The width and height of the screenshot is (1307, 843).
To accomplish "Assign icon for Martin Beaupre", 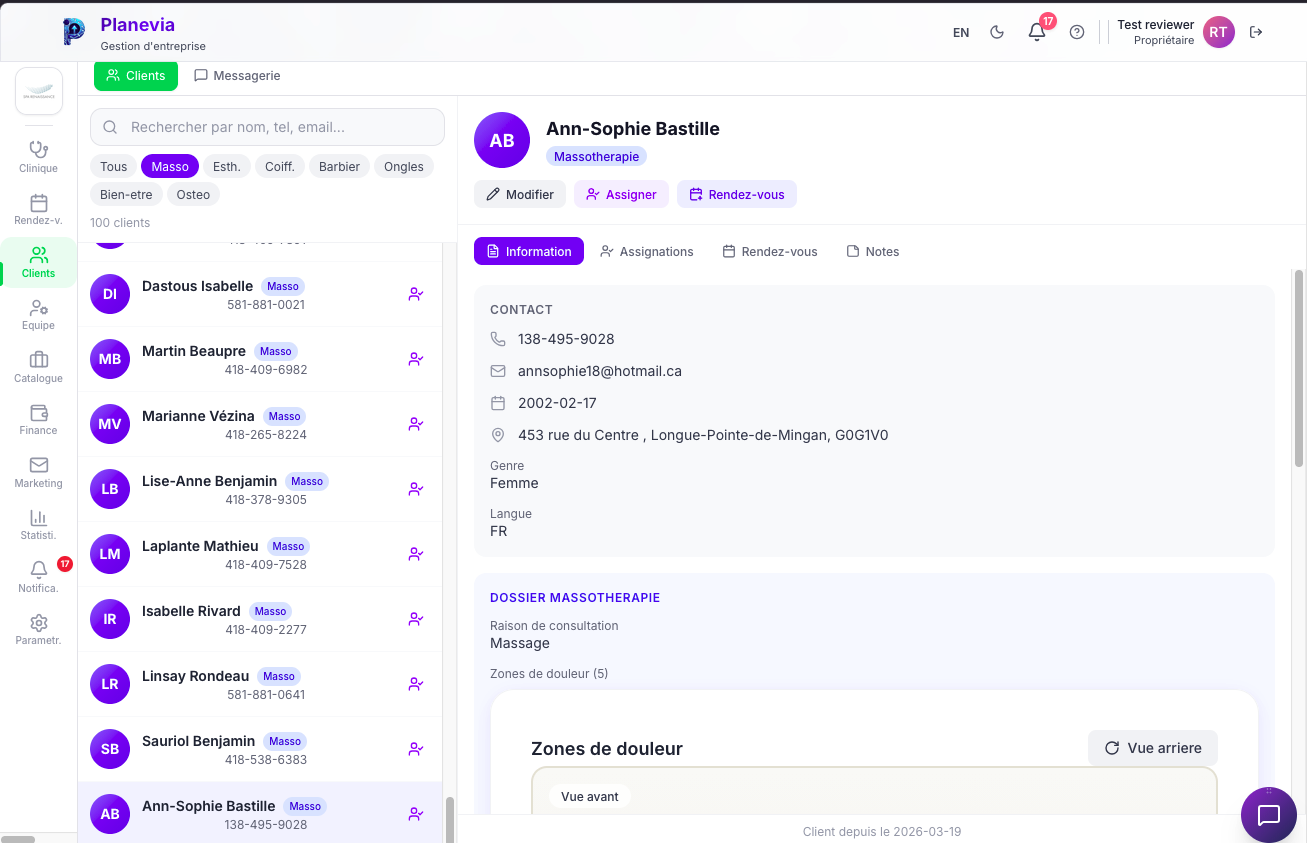I will (x=416, y=359).
